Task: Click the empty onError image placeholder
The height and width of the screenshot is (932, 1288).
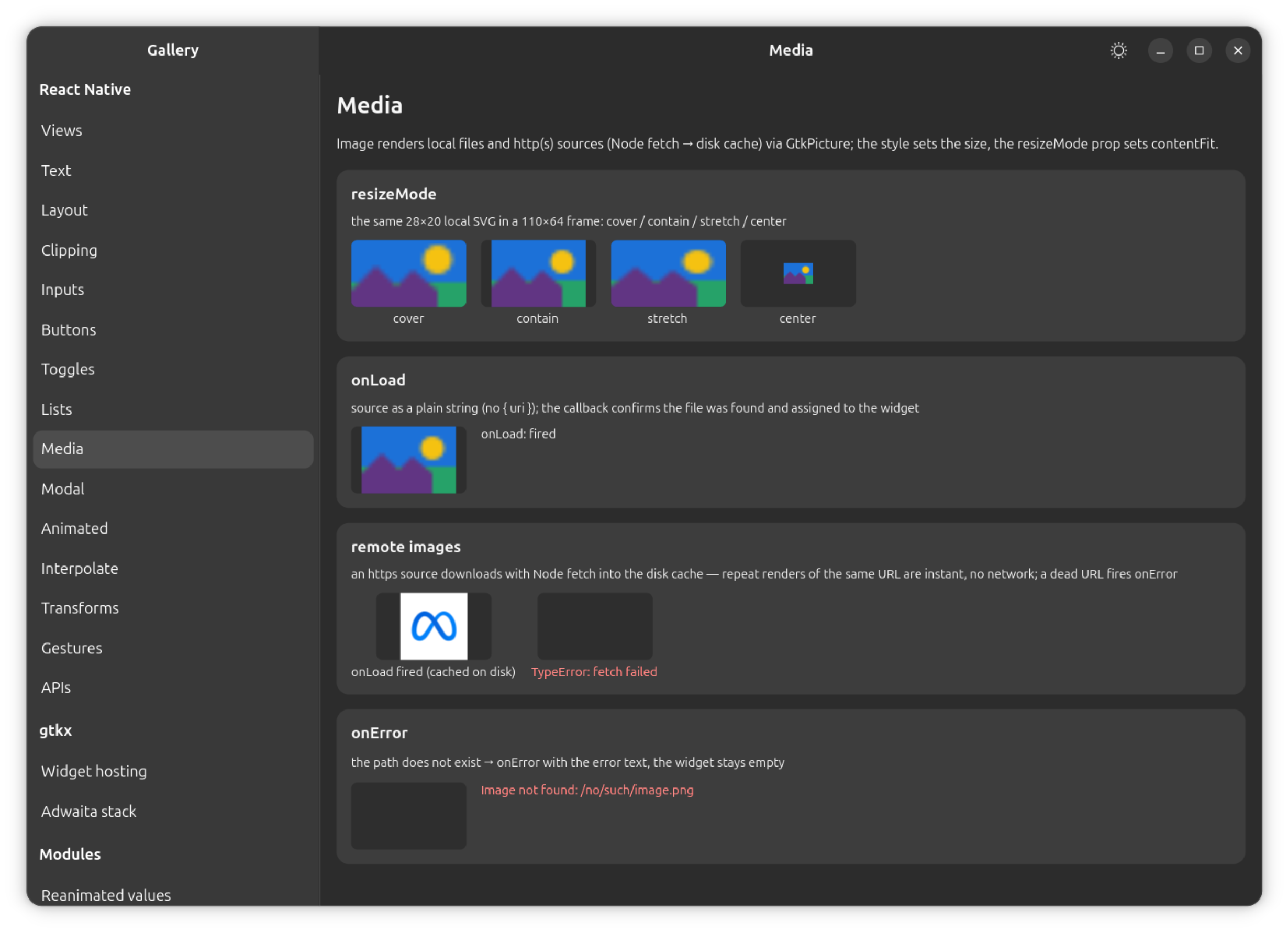Action: click(408, 816)
